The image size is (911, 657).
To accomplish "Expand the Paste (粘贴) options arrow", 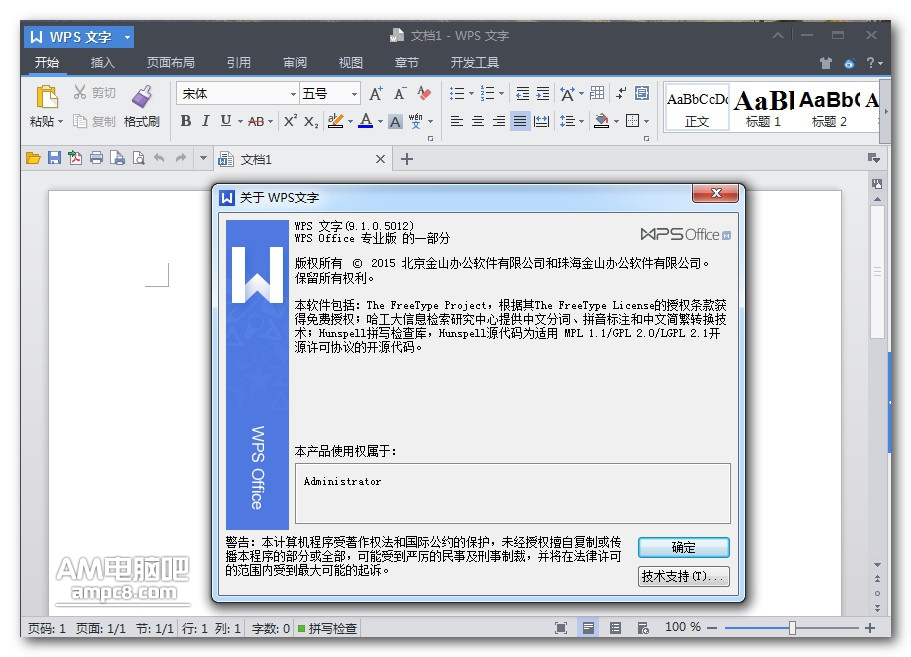I will click(60, 121).
